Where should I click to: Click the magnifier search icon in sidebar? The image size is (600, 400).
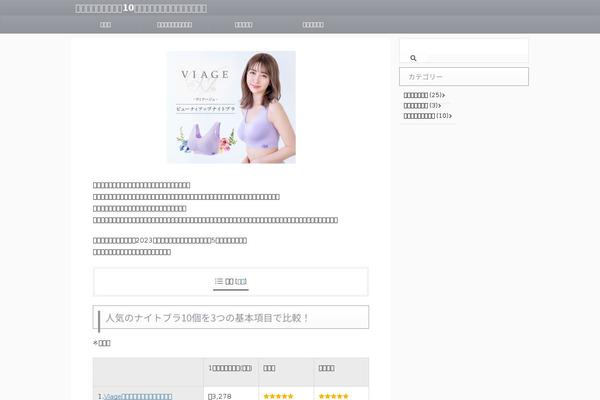pyautogui.click(x=413, y=58)
